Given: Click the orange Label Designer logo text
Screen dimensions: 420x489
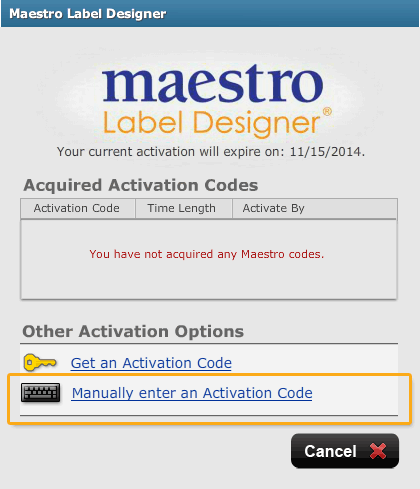Looking at the screenshot, I should tap(211, 123).
